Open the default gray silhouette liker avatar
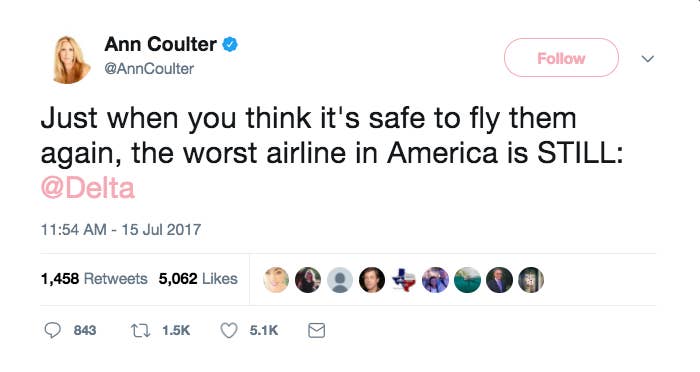Image resolution: width=700 pixels, height=372 pixels. (x=340, y=280)
